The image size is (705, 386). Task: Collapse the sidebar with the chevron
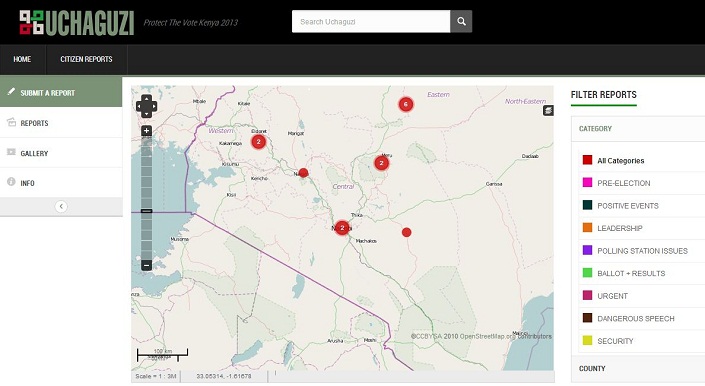click(x=61, y=206)
